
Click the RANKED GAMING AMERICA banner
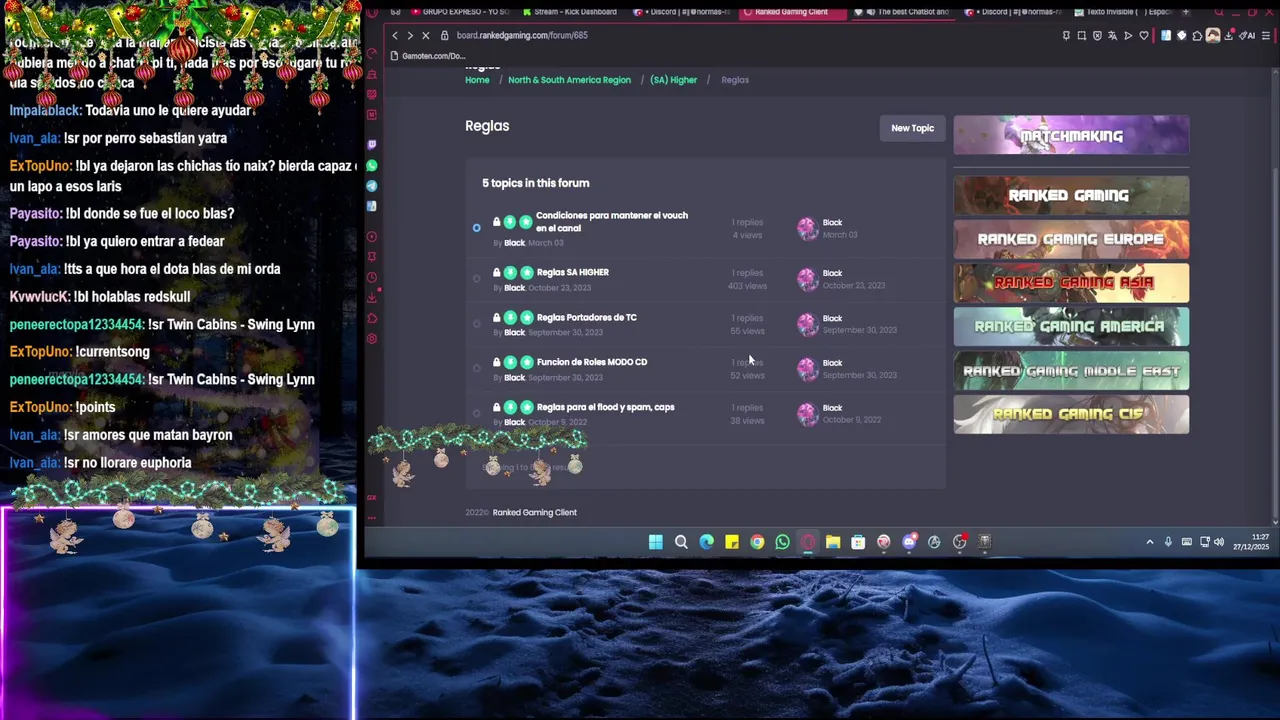1071,326
